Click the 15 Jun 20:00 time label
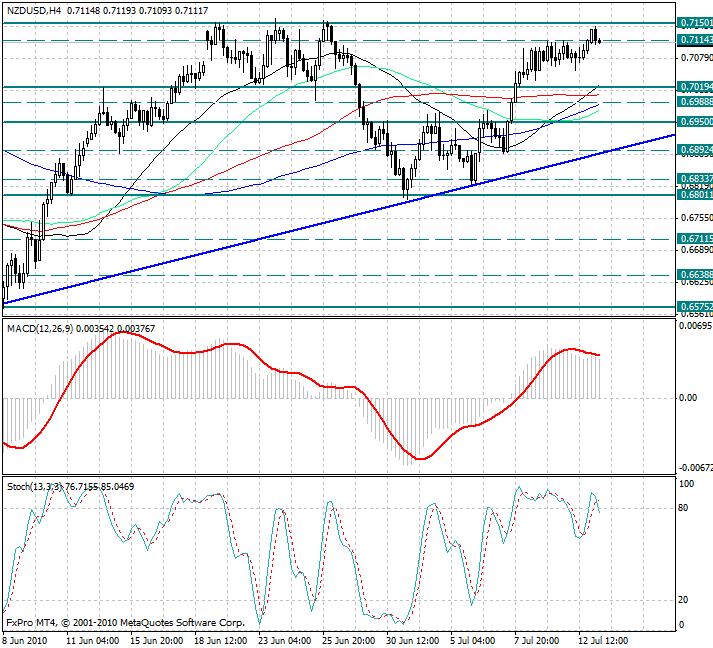This screenshot has width=713, height=648. (x=157, y=641)
